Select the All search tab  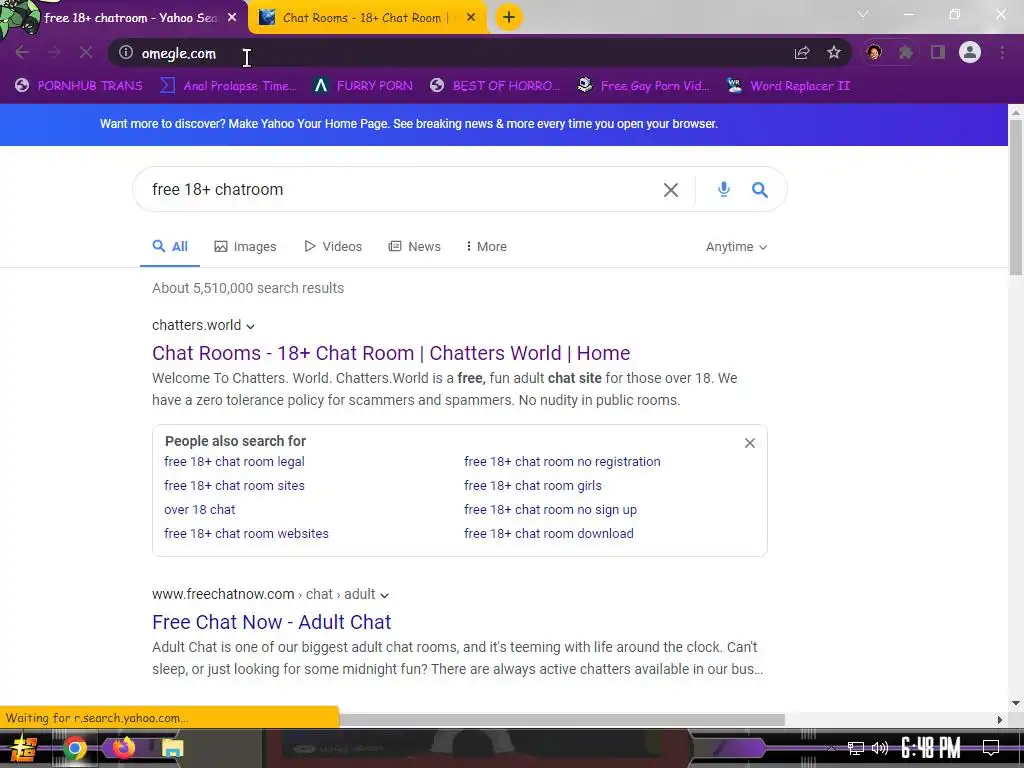click(x=170, y=247)
